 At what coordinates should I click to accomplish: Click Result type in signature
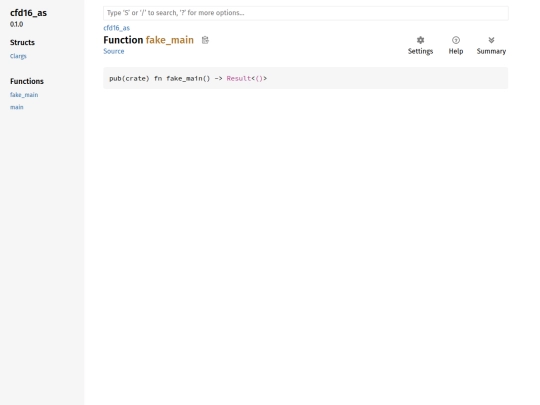[x=239, y=79]
